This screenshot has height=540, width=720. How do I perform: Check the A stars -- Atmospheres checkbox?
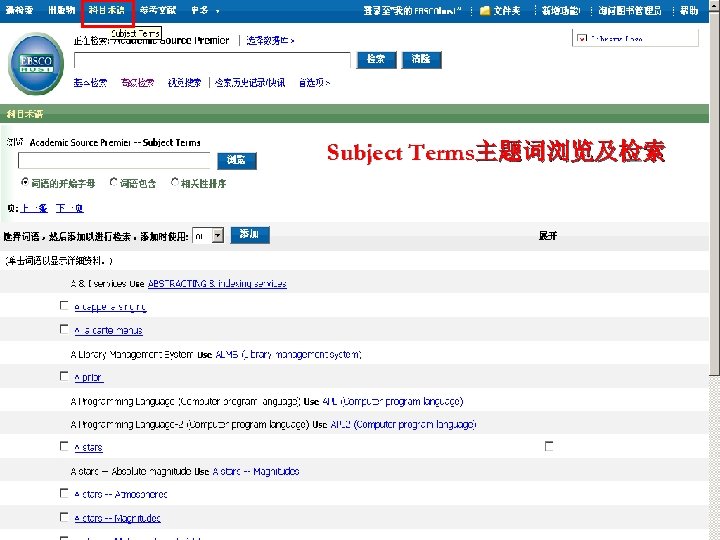click(64, 493)
